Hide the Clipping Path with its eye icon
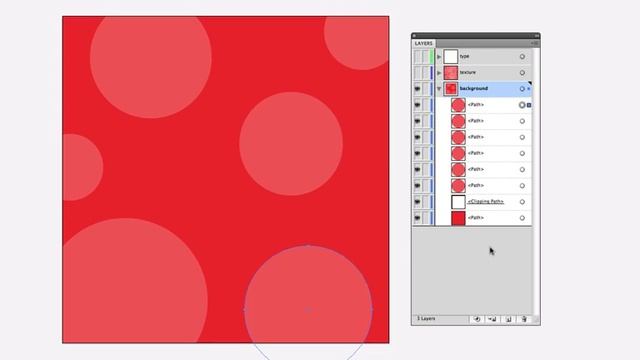640x360 pixels. 417,202
